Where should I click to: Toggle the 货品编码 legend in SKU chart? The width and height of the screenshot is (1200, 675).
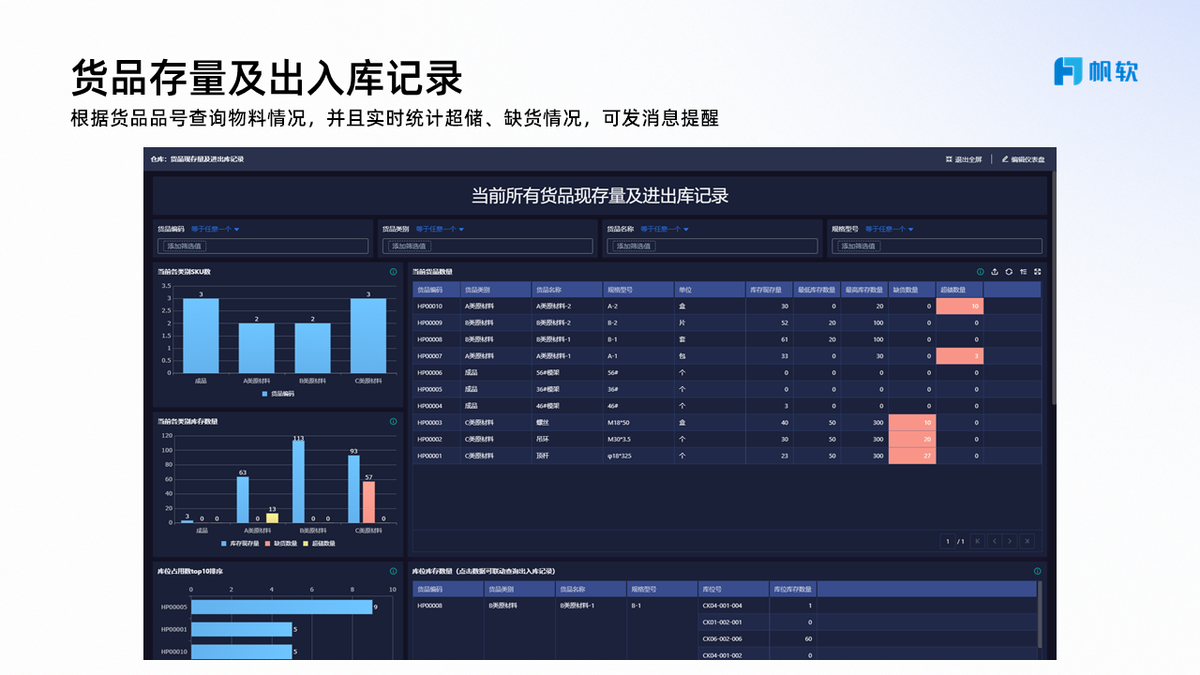coord(278,394)
